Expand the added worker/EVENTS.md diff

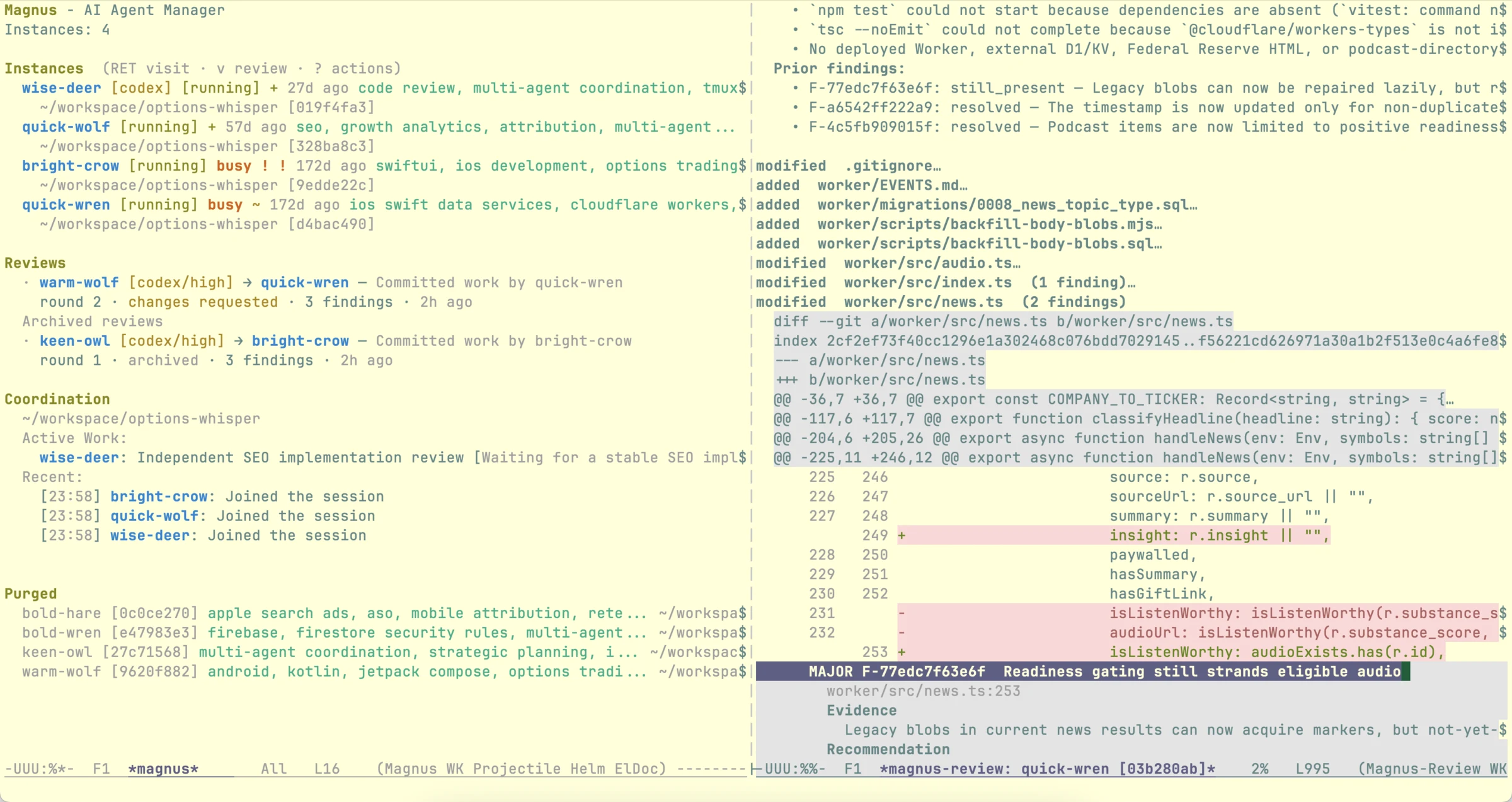861,186
